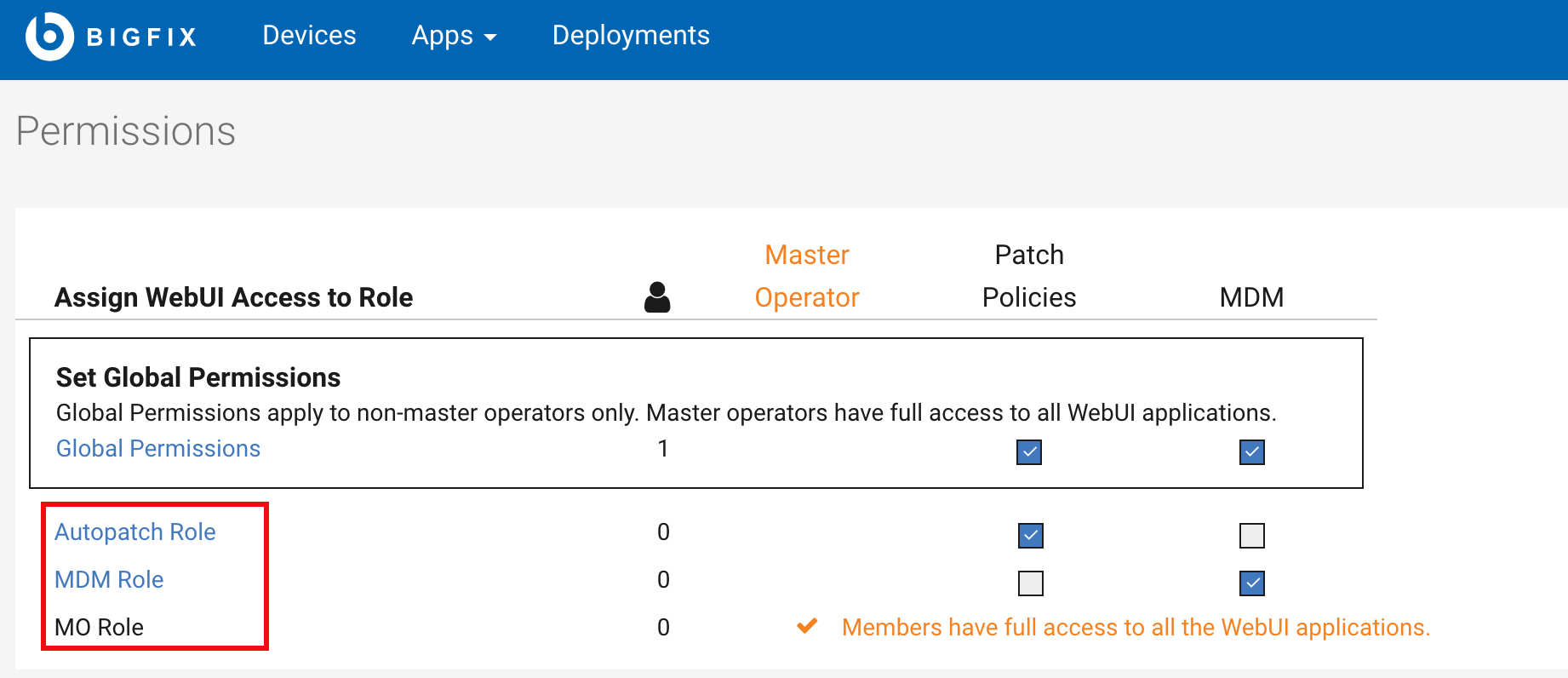Click the Patch Policies column header
1568x678 pixels.
1029,276
